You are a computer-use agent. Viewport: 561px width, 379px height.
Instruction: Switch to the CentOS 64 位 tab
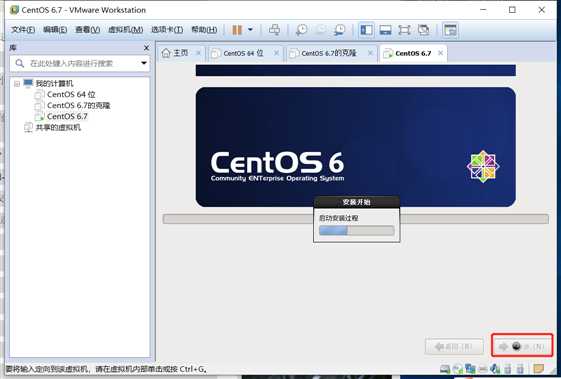[243, 53]
